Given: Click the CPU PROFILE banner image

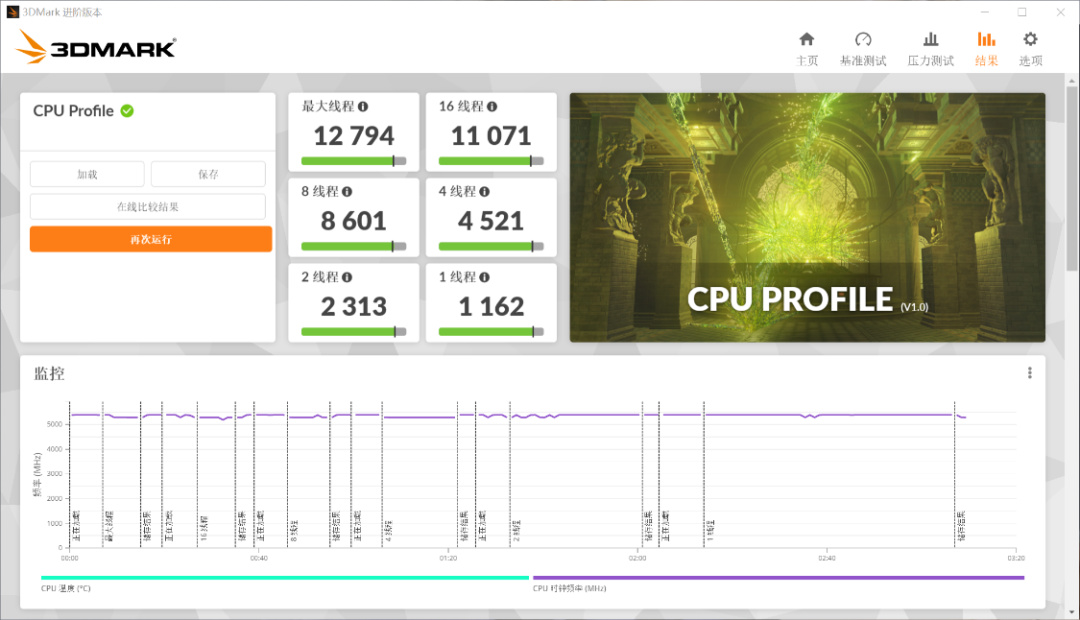Looking at the screenshot, I should 807,218.
